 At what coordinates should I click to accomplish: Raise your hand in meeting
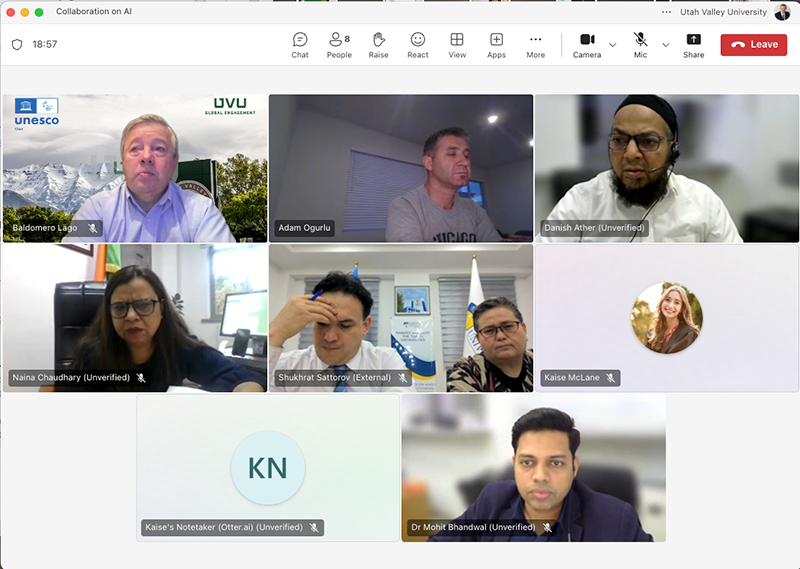[x=378, y=44]
